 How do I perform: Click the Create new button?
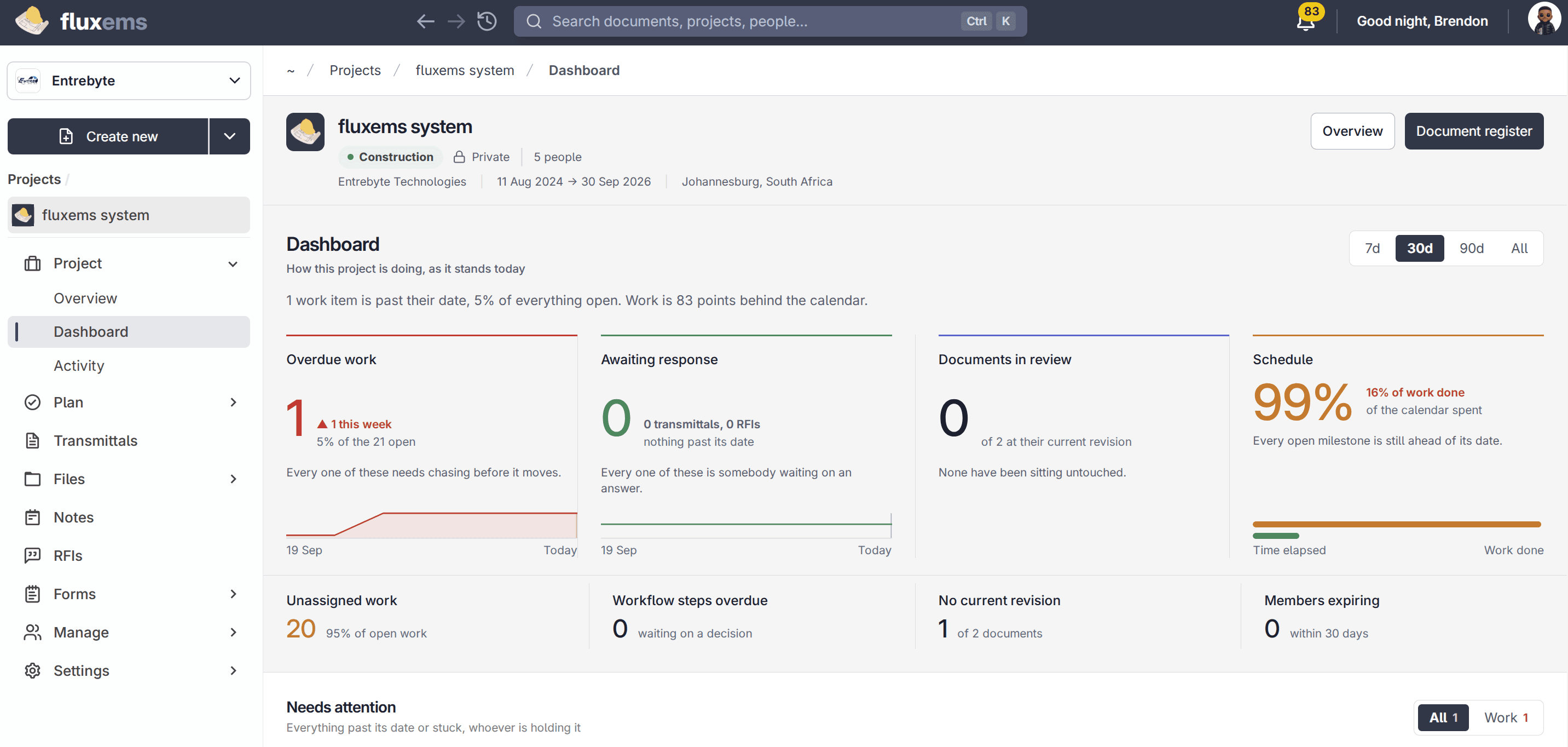pos(108,136)
